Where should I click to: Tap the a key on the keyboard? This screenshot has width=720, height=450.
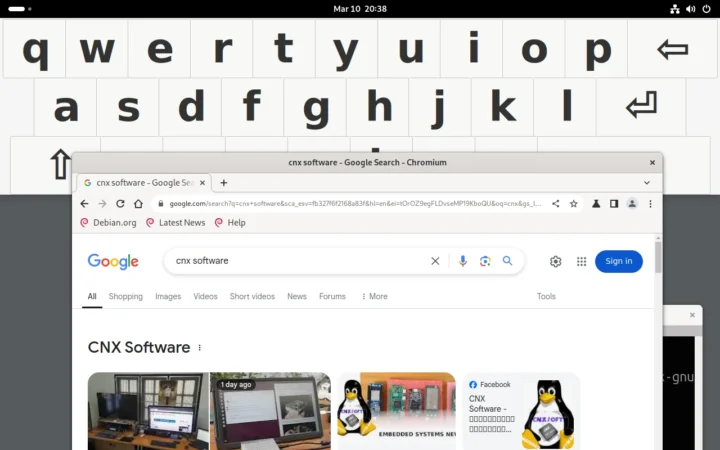pos(66,107)
